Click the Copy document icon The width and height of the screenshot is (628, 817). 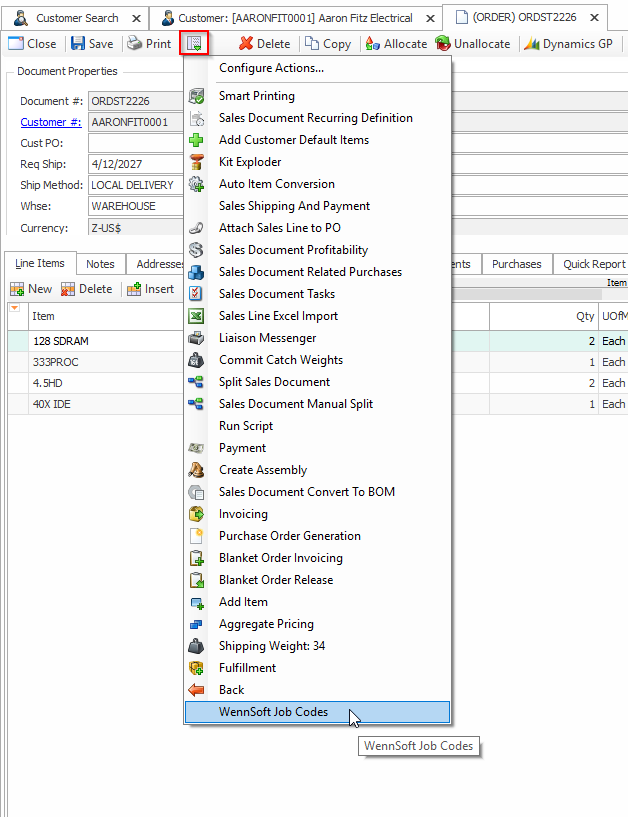312,44
